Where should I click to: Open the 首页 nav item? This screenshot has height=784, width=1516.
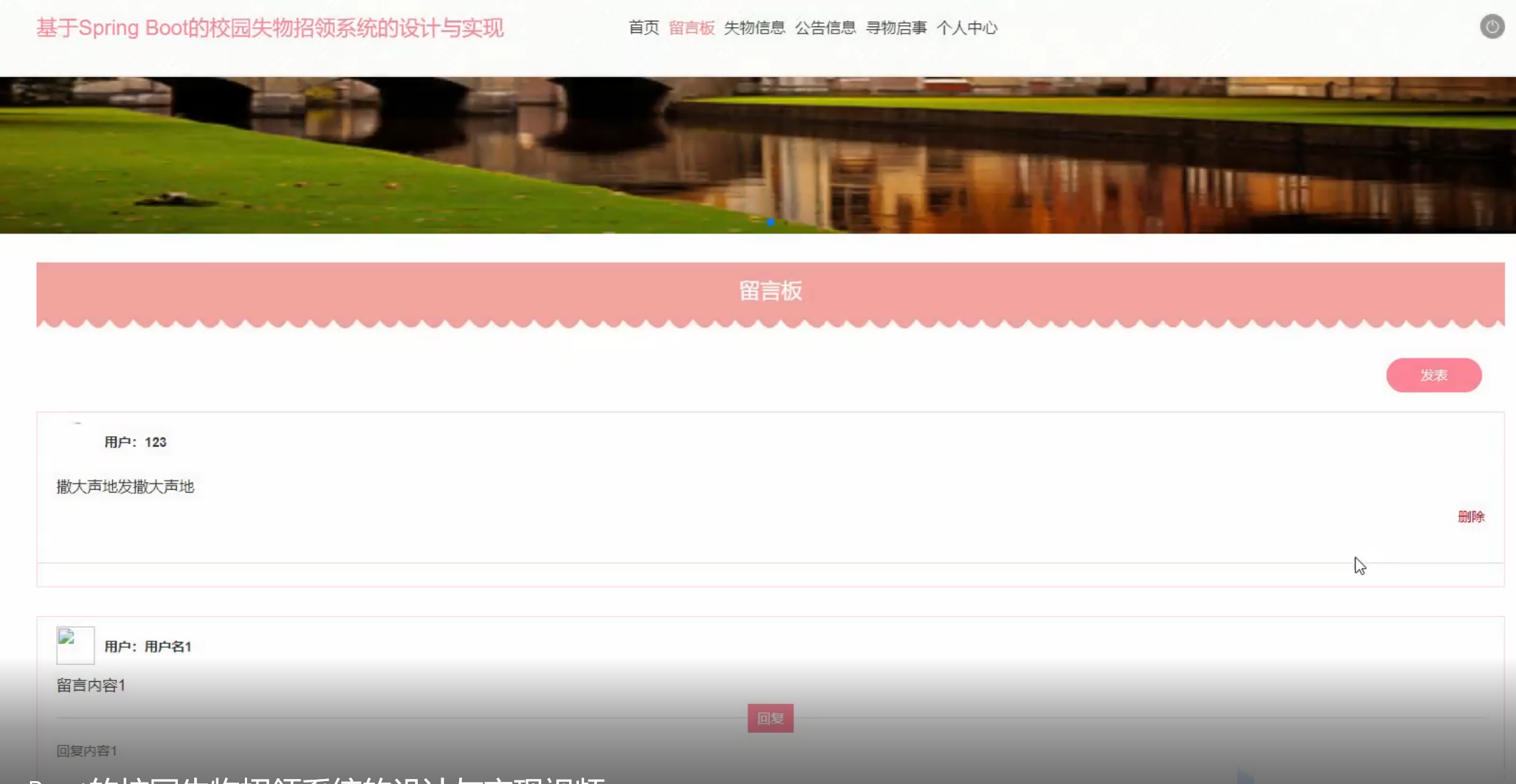click(643, 28)
